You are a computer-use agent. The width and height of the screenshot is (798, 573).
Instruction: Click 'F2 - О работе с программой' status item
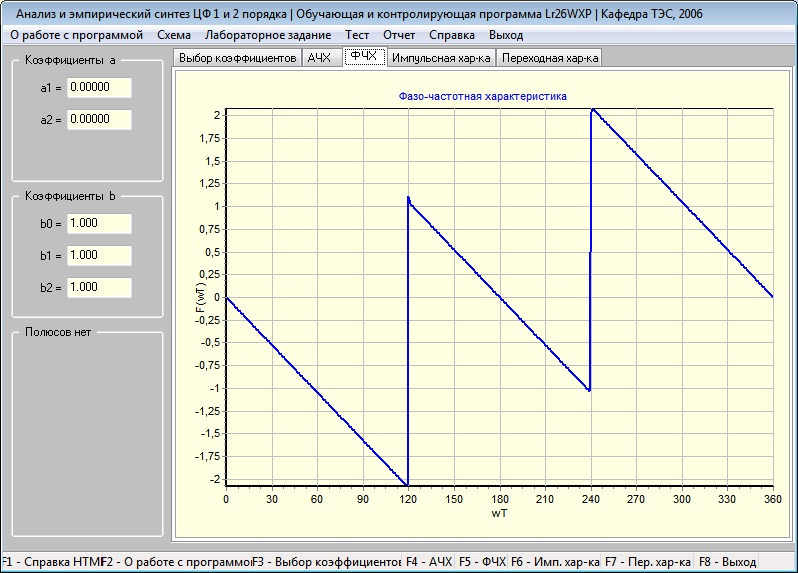tap(177, 562)
